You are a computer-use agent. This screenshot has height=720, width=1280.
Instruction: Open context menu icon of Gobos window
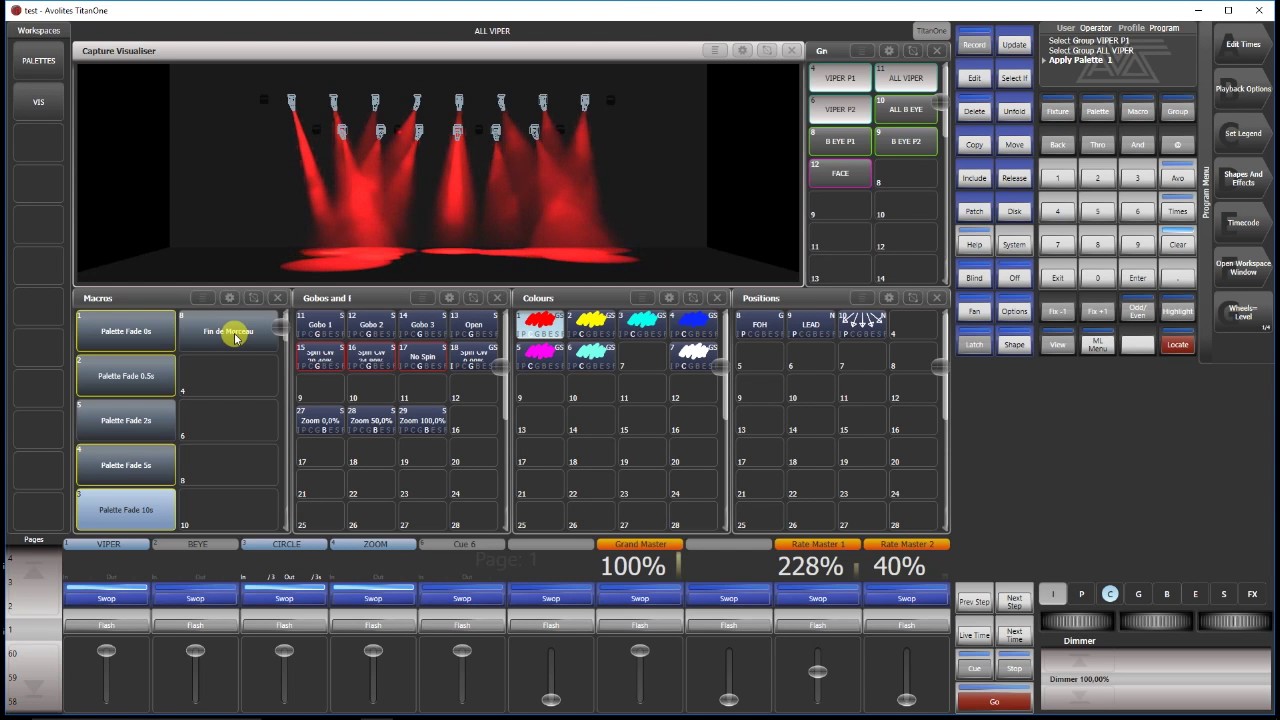(423, 298)
